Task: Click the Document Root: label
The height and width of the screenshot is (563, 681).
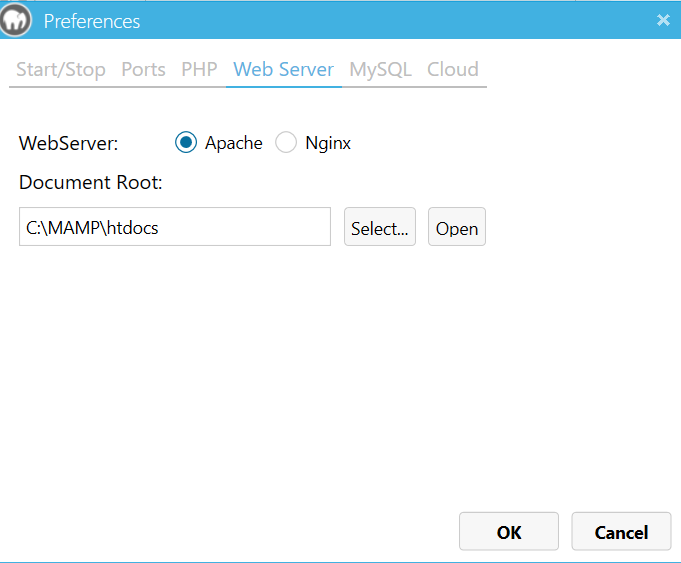Action: tap(91, 182)
